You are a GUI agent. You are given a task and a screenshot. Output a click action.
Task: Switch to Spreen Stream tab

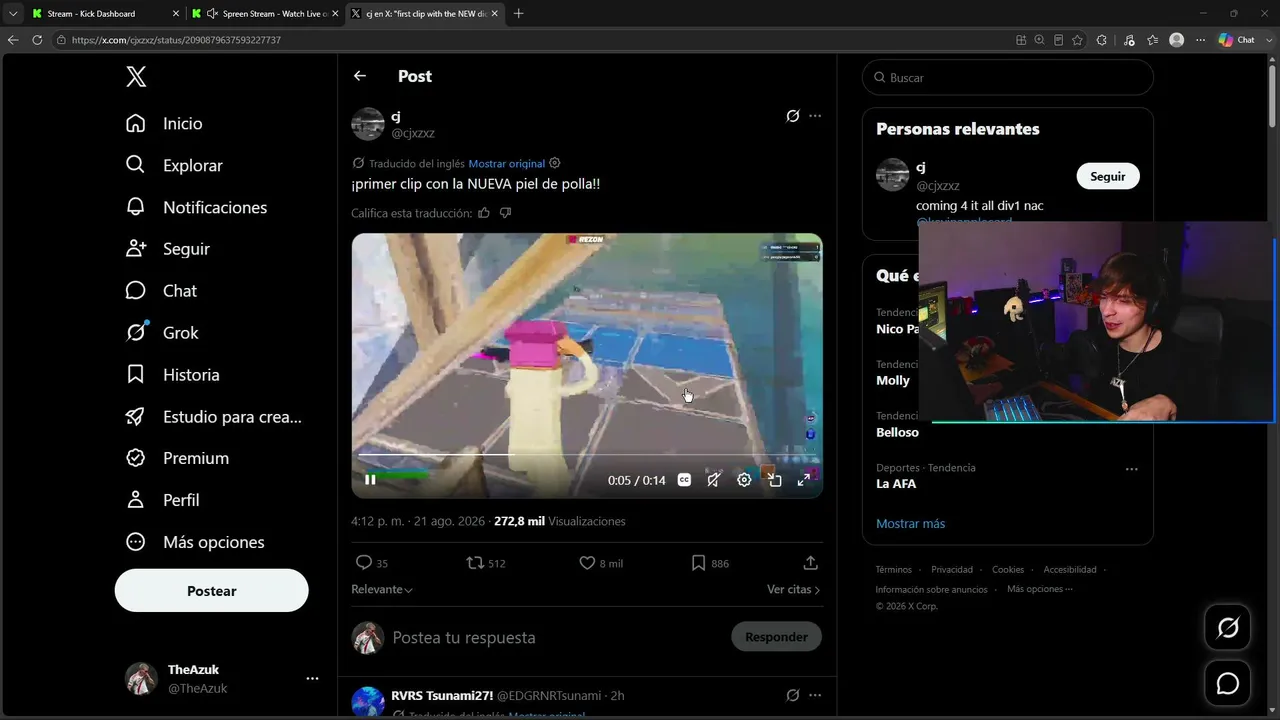[x=265, y=13]
